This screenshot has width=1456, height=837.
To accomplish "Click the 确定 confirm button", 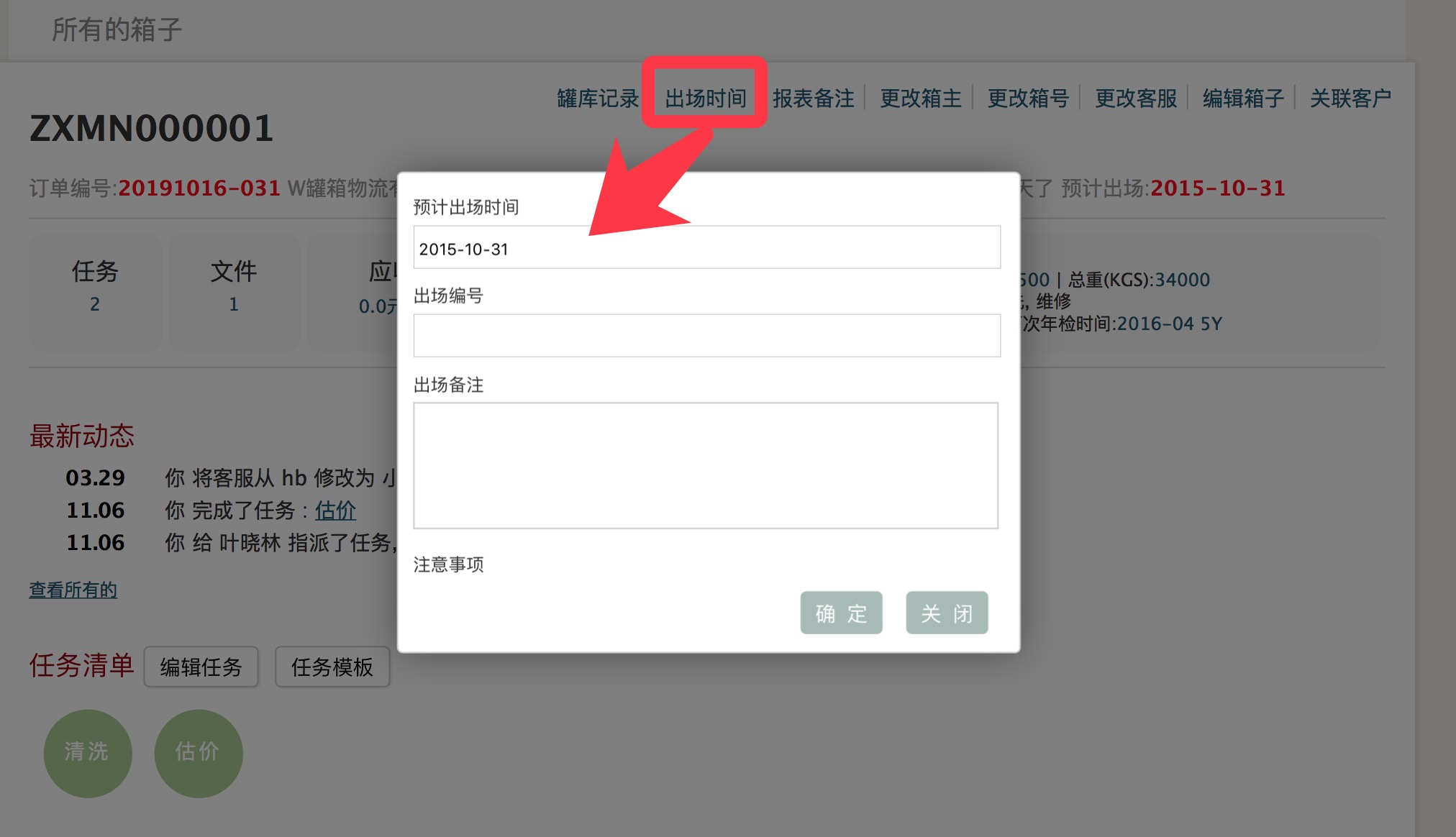I will point(841,613).
